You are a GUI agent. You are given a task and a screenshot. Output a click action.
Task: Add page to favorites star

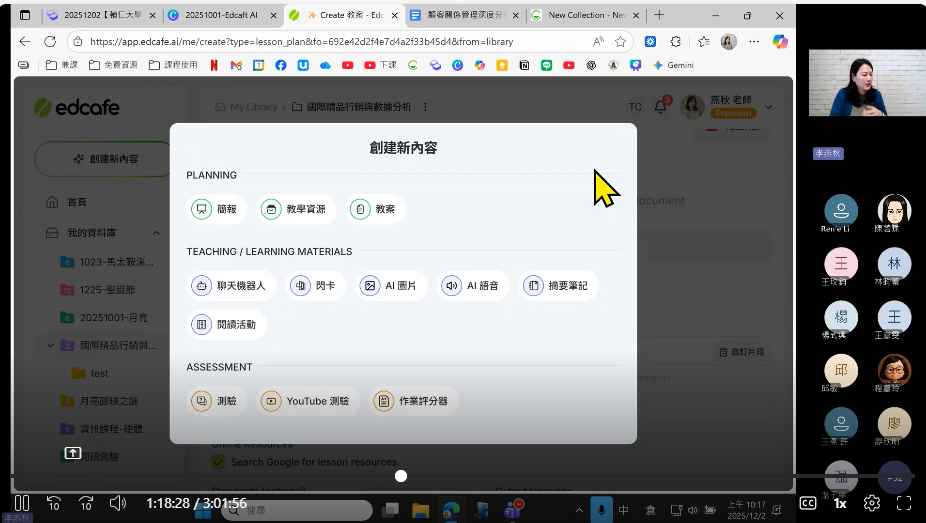coord(620,41)
